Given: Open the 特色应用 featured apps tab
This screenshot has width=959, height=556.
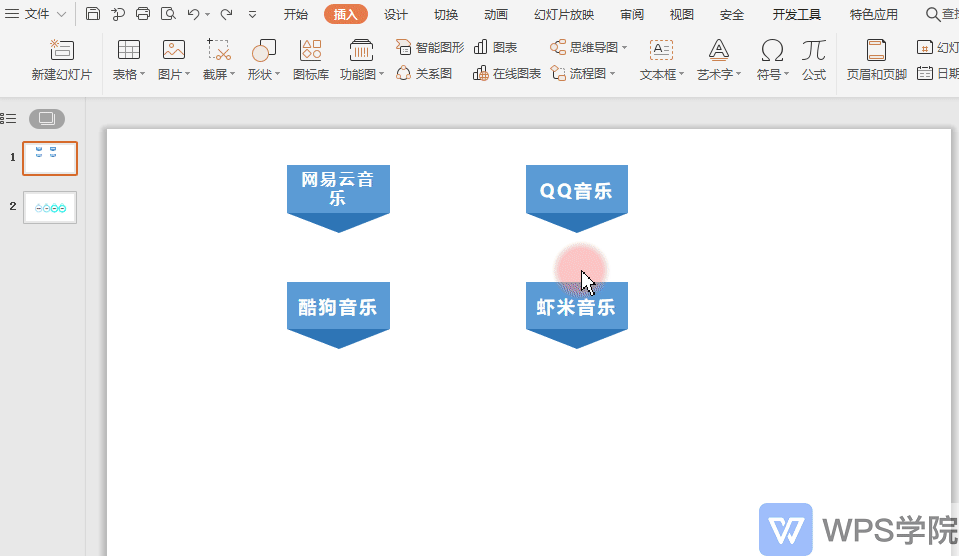Looking at the screenshot, I should 874,14.
